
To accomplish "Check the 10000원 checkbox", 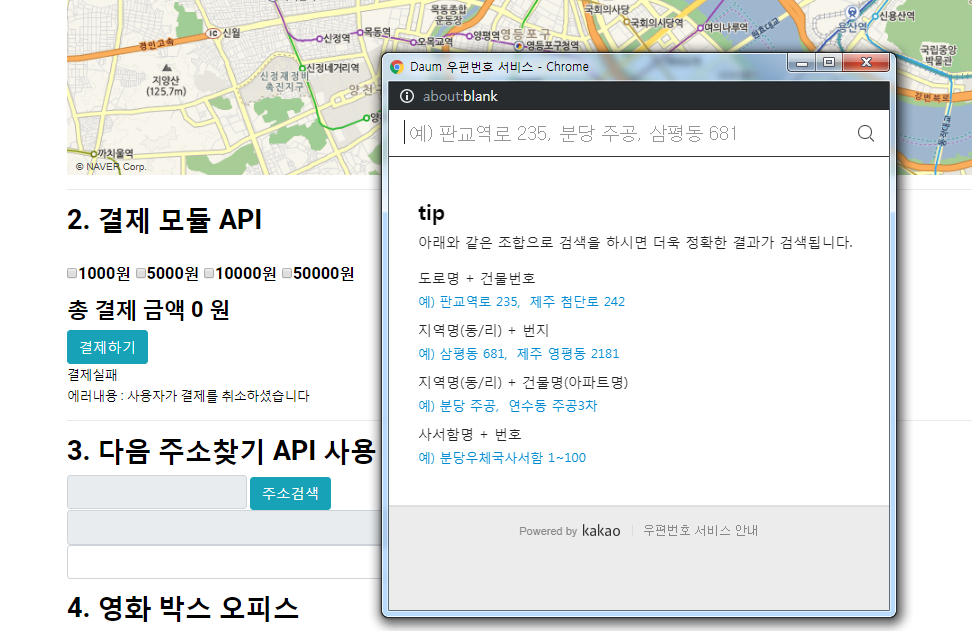I will click(x=209, y=273).
